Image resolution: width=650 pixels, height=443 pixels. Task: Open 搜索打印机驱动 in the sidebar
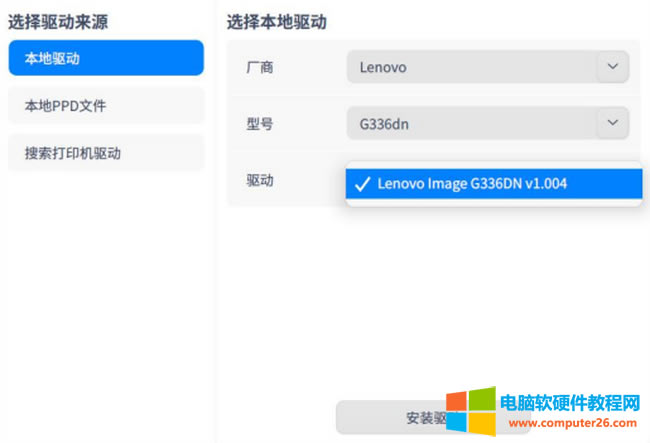(x=105, y=153)
